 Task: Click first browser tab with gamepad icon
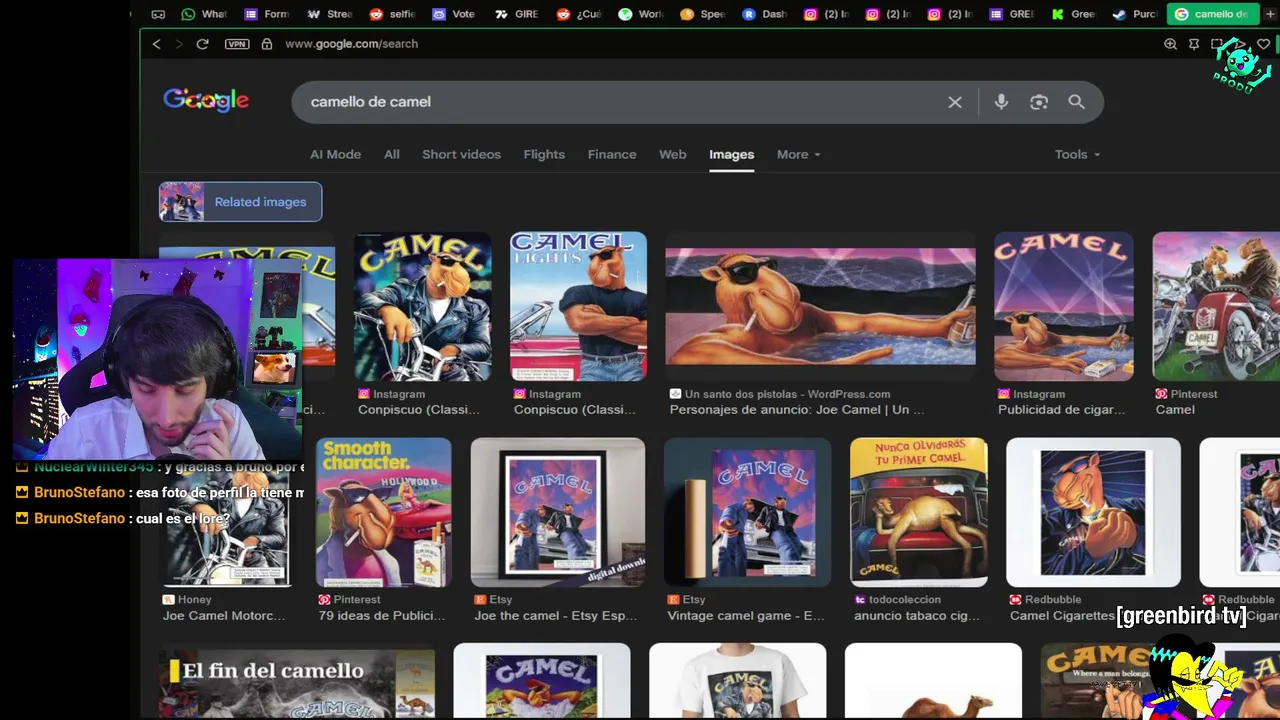(x=158, y=14)
